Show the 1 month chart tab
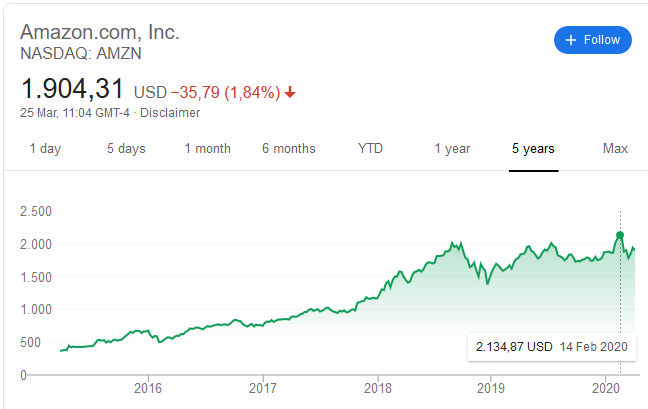 (x=207, y=149)
